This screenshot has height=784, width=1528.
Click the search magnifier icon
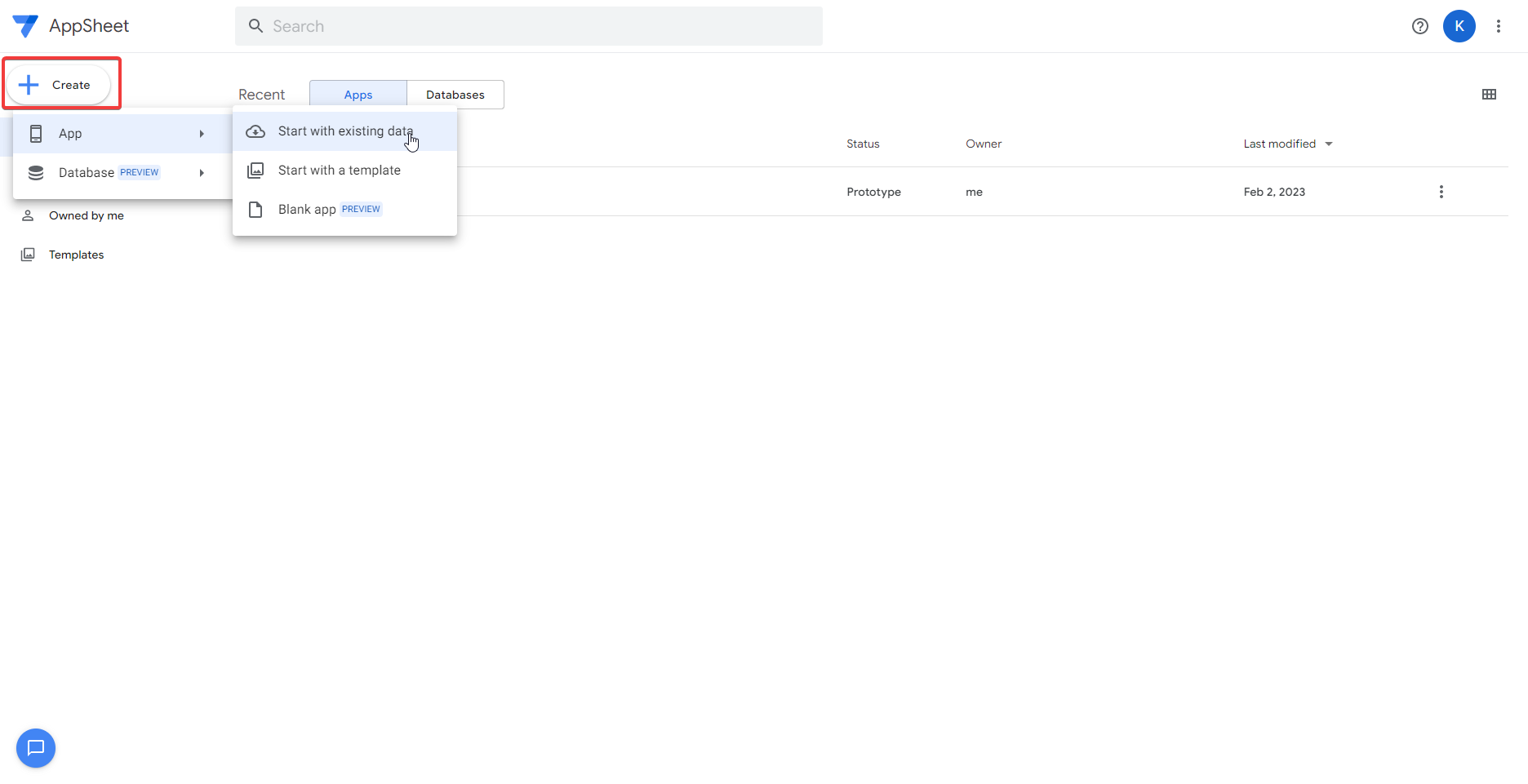pyautogui.click(x=255, y=26)
